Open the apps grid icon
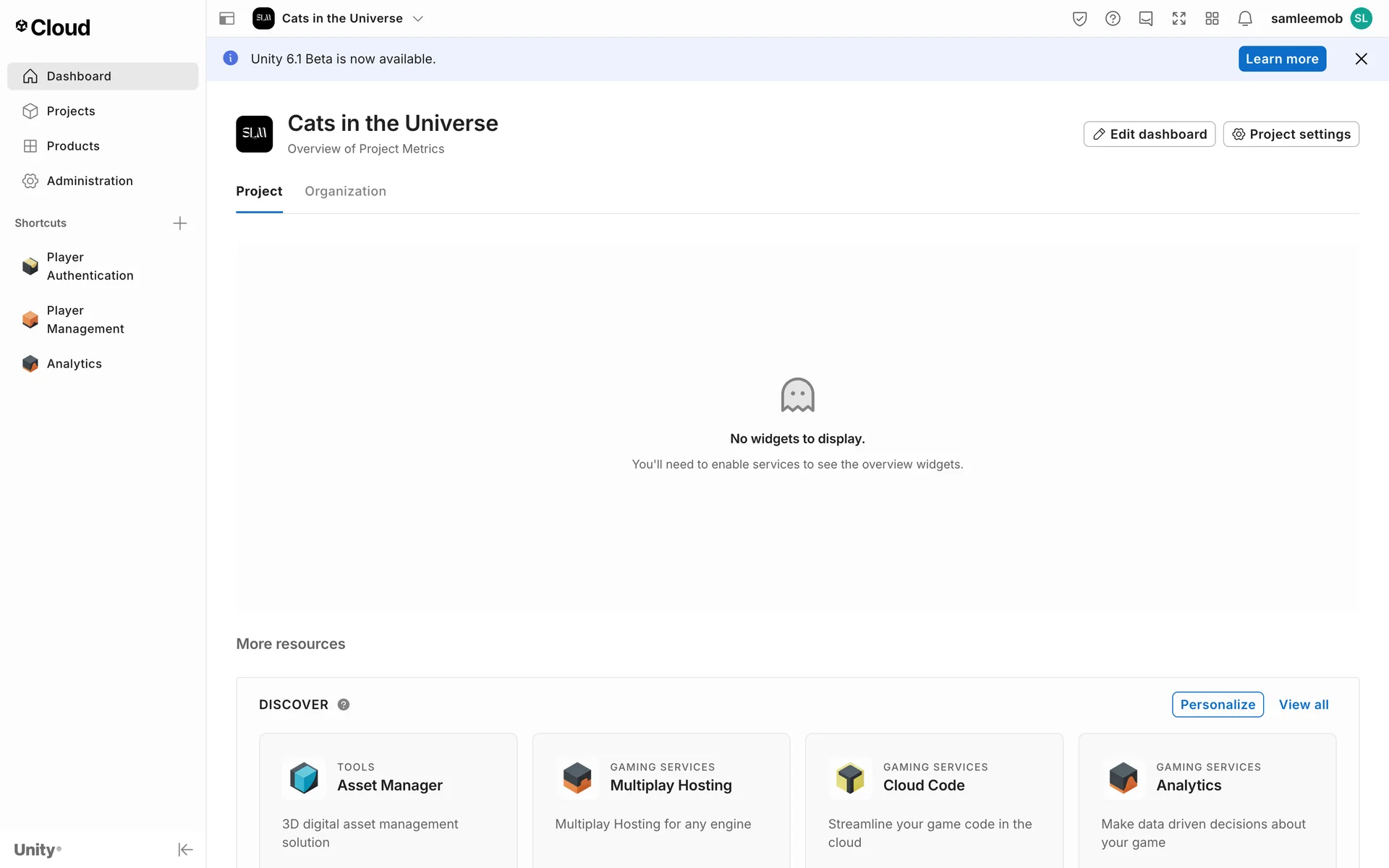 [x=1212, y=19]
